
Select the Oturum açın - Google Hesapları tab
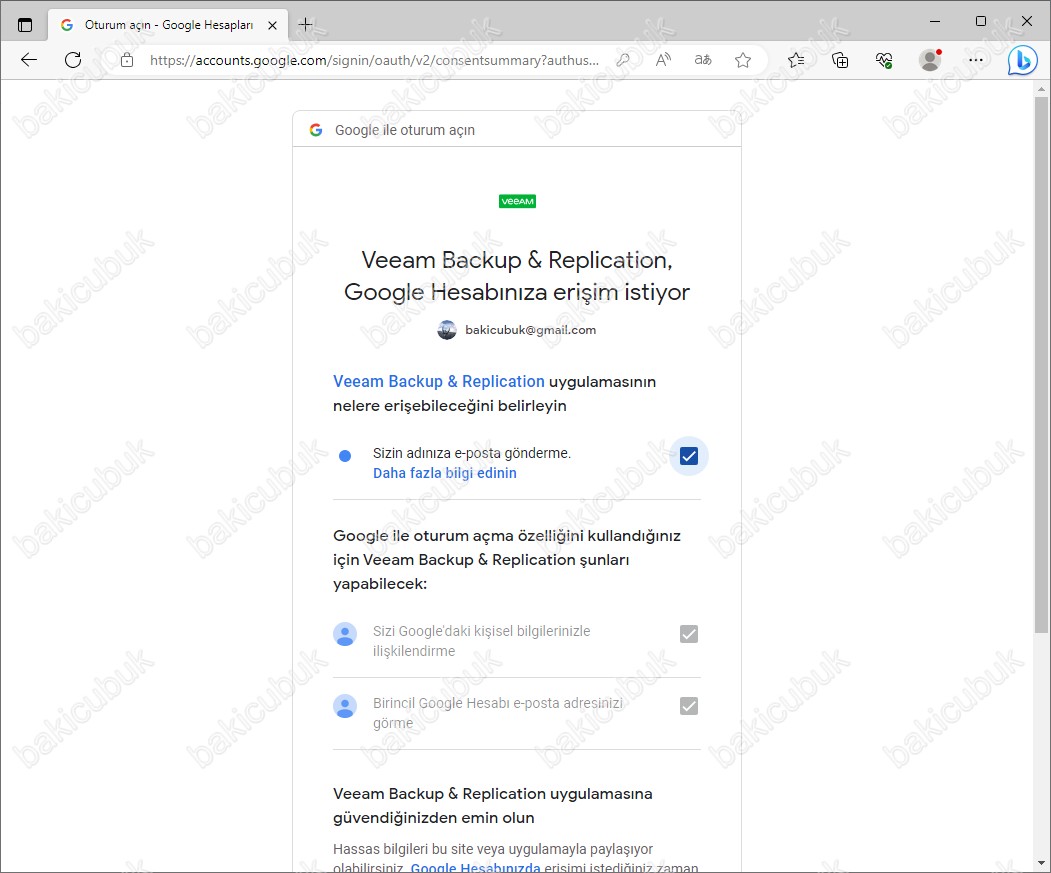168,25
